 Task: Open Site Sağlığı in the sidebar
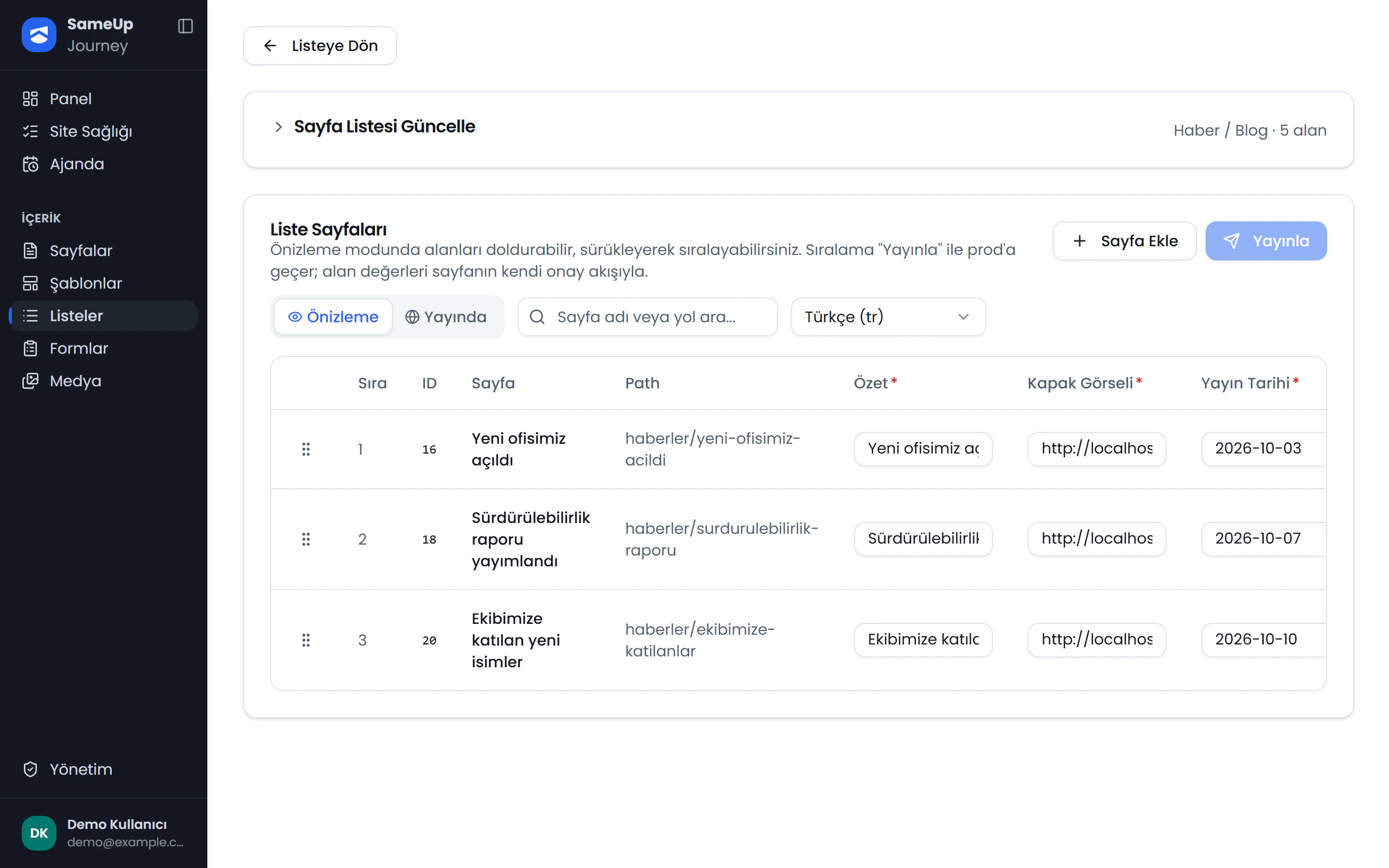(104, 131)
